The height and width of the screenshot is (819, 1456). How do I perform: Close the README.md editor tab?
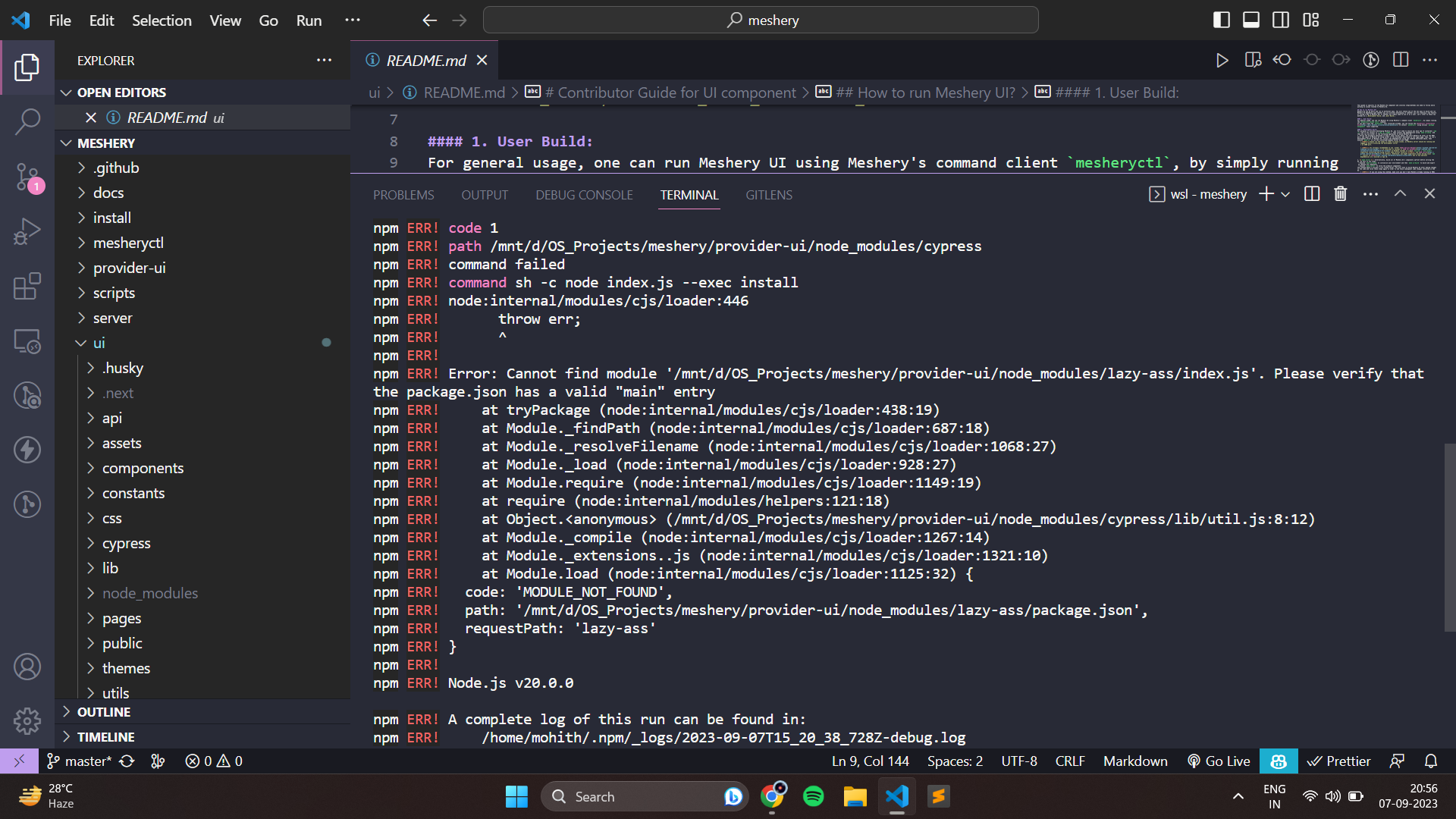click(x=482, y=60)
